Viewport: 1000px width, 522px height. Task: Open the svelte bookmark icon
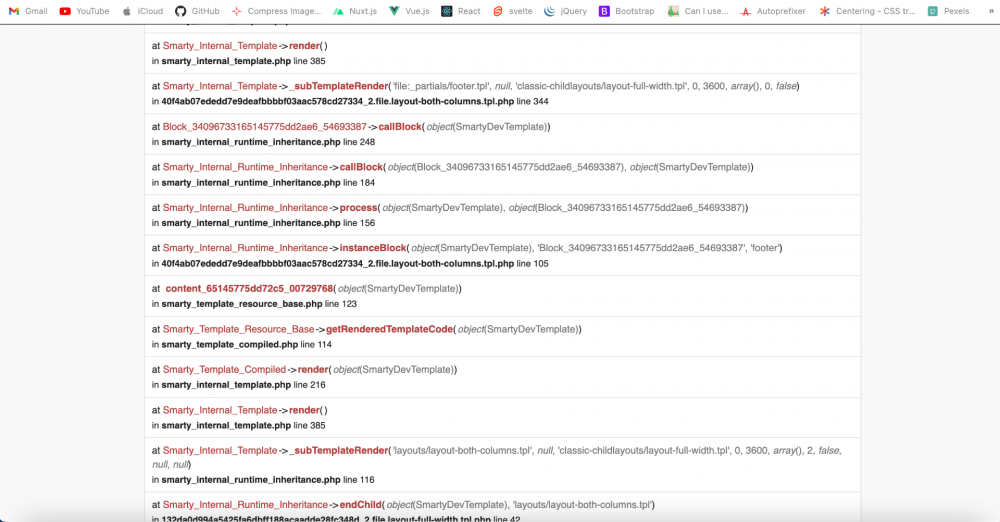click(498, 11)
